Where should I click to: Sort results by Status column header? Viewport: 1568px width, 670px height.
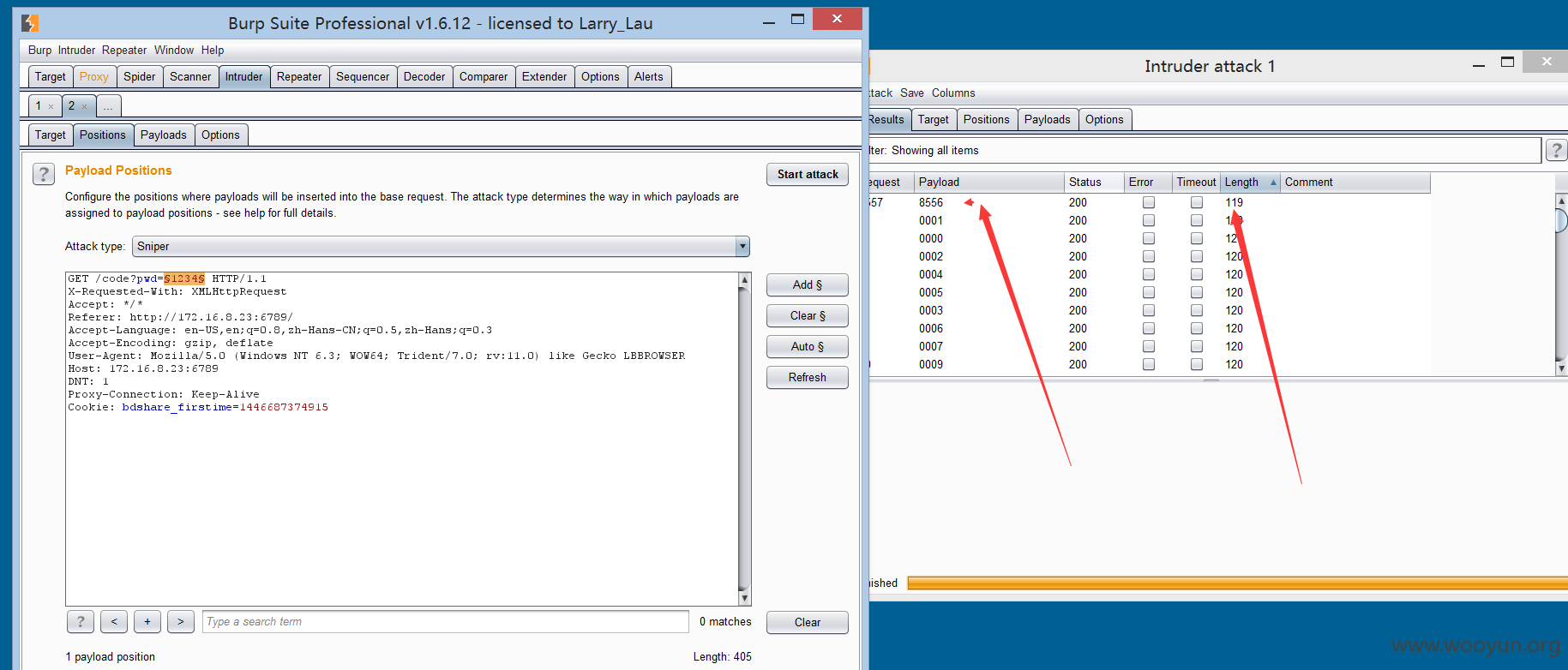tap(1095, 182)
